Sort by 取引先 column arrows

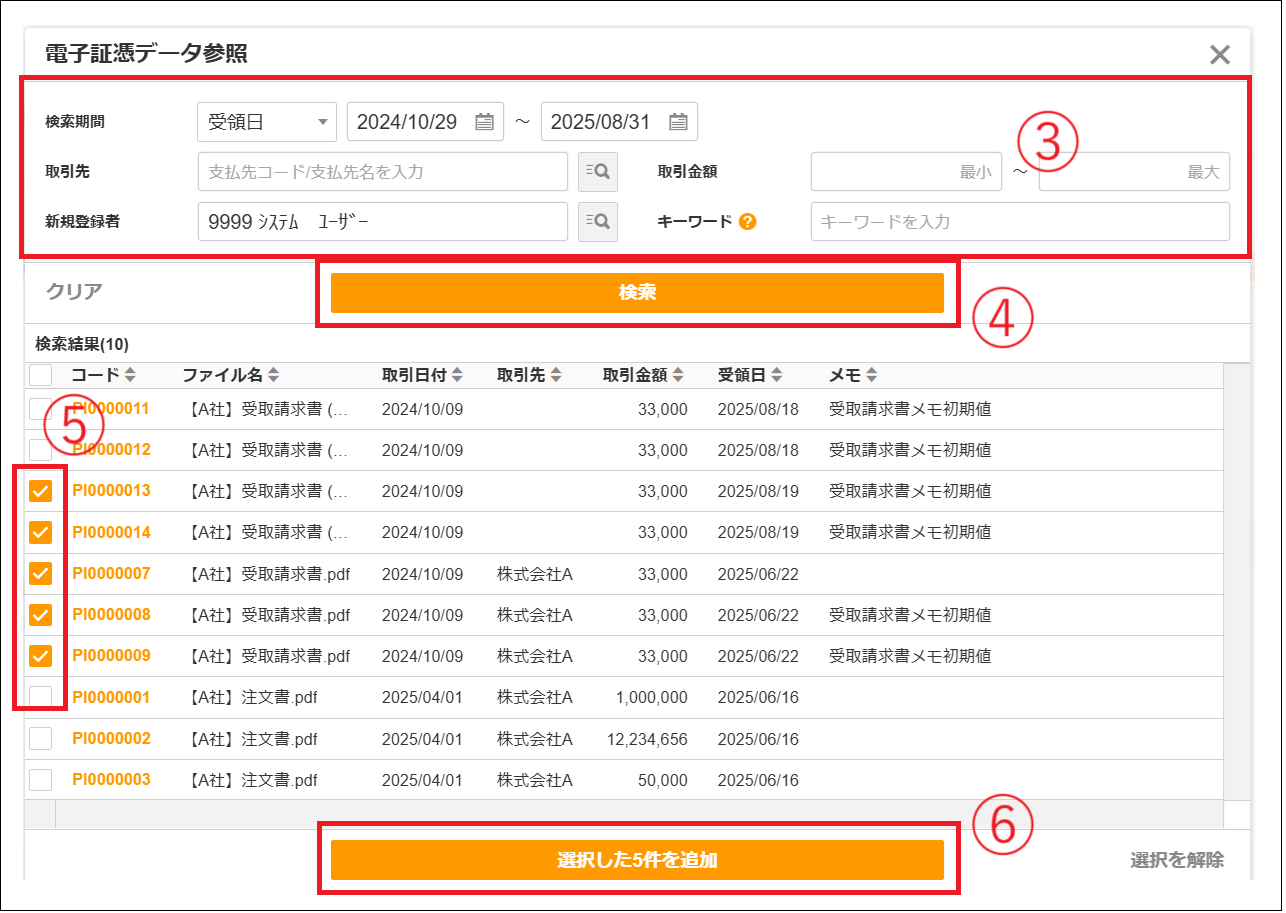coord(555,375)
